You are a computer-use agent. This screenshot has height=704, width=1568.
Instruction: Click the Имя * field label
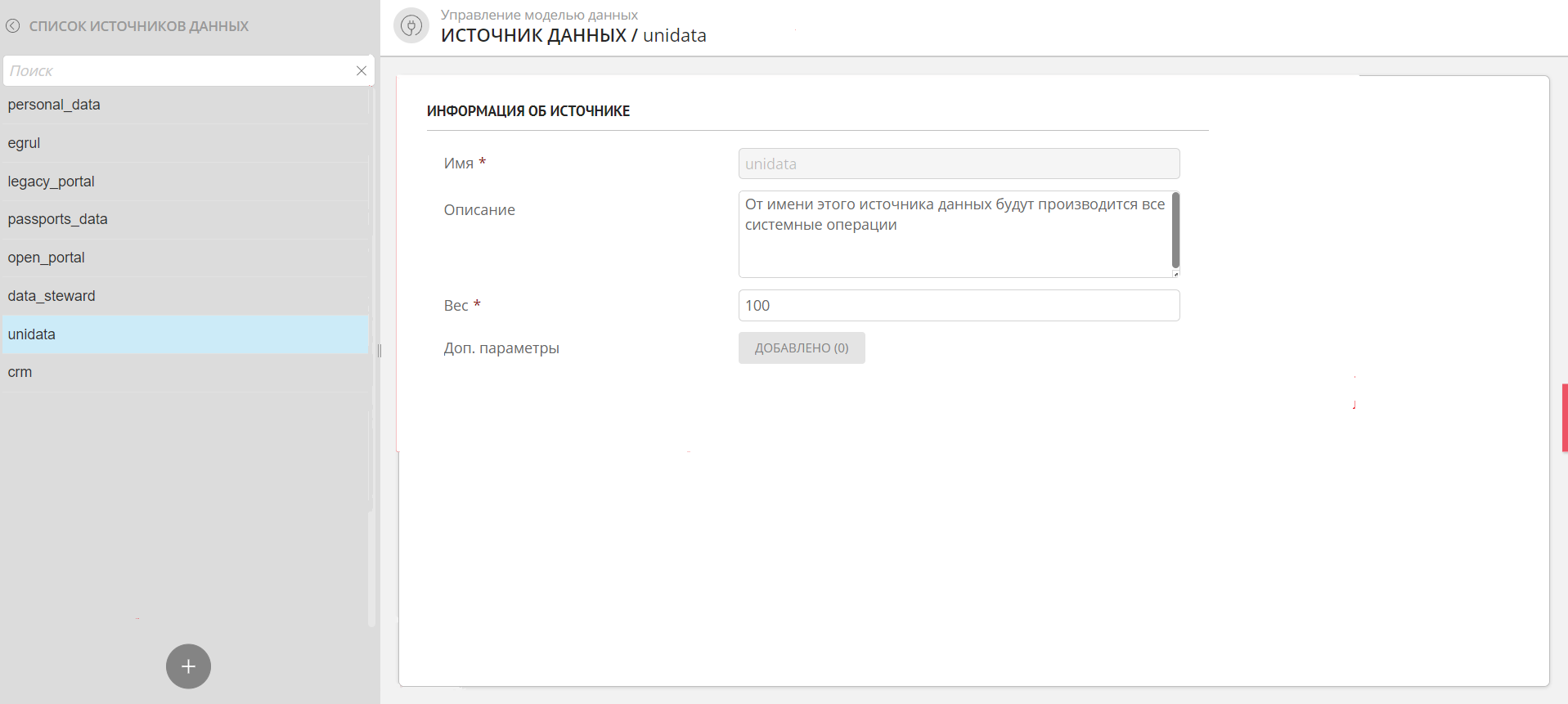click(x=465, y=164)
